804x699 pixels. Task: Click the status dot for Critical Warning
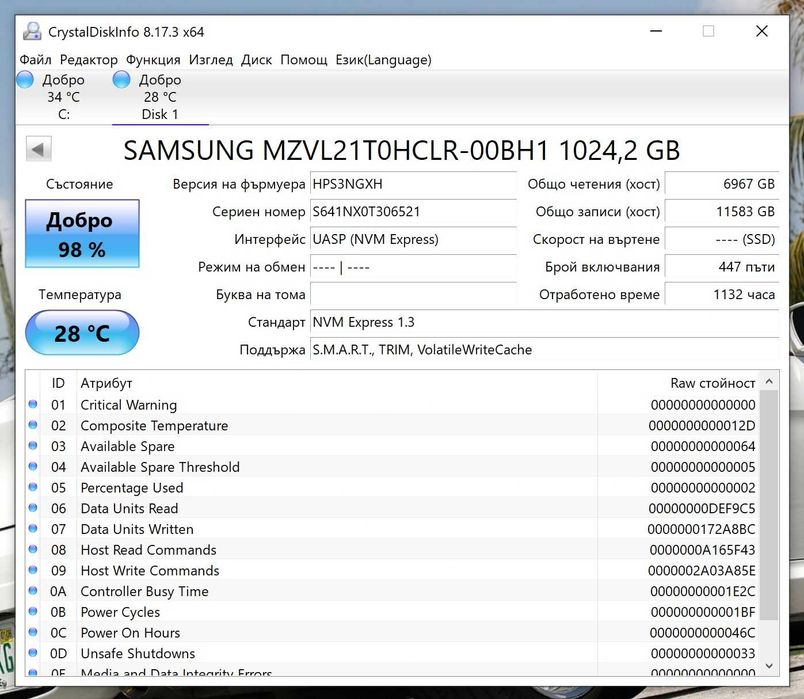tap(33, 404)
